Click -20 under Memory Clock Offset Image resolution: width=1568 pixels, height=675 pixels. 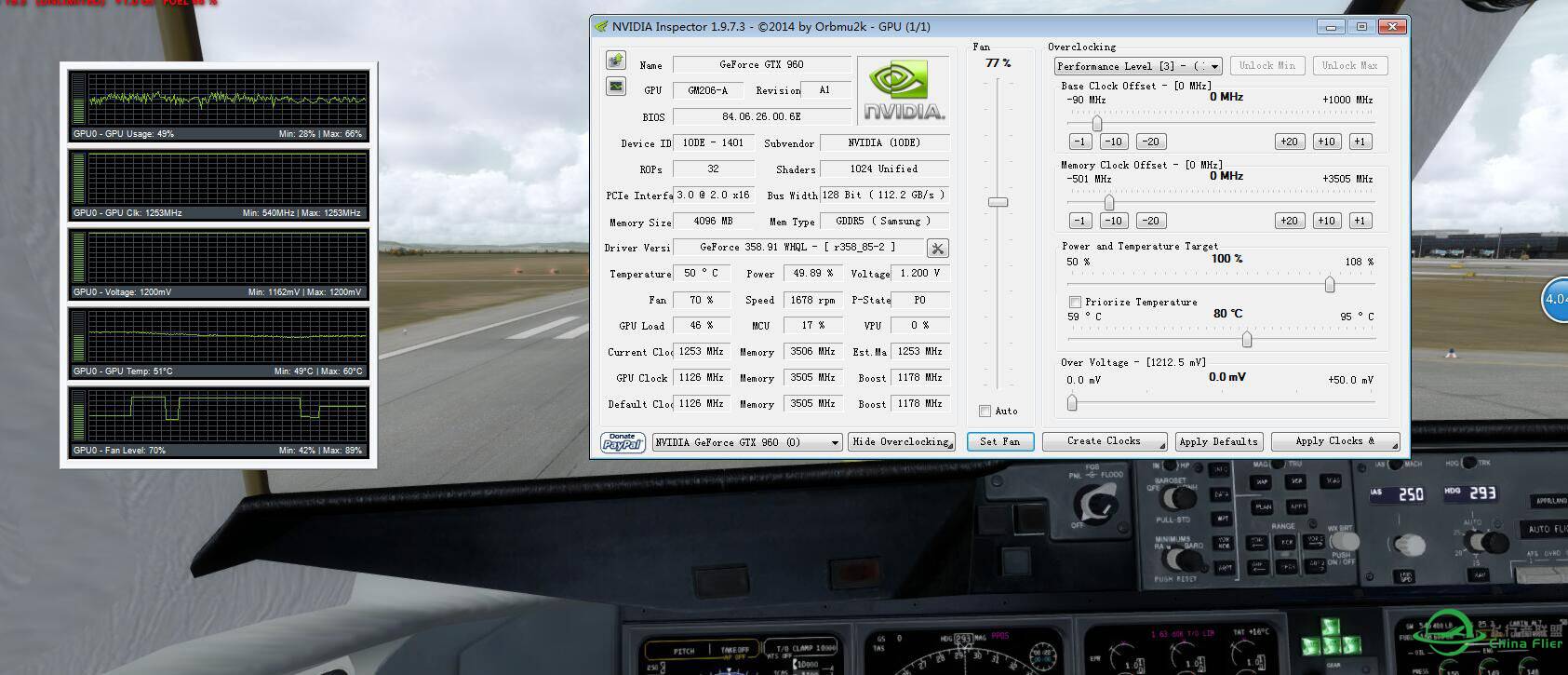(x=1151, y=221)
